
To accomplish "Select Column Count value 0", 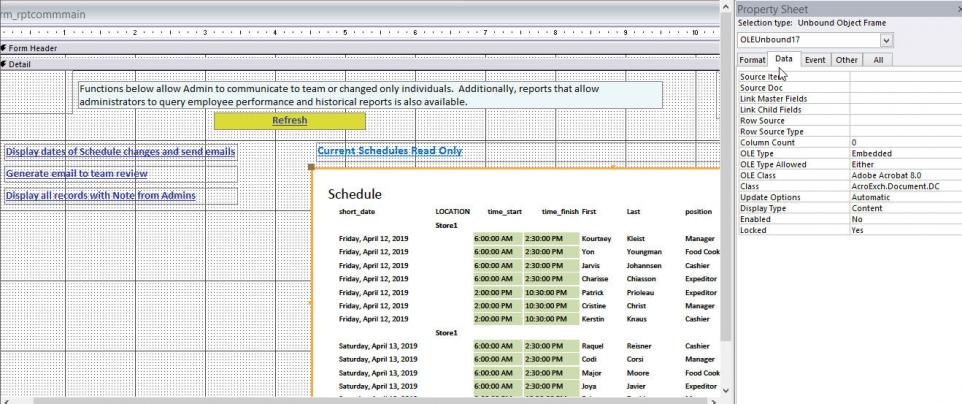I will [x=906, y=142].
